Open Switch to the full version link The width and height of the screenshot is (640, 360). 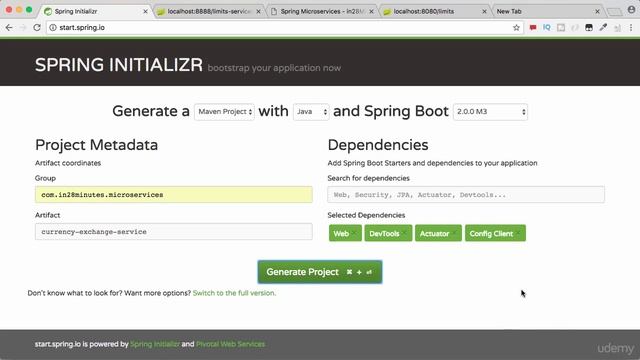click(x=234, y=293)
